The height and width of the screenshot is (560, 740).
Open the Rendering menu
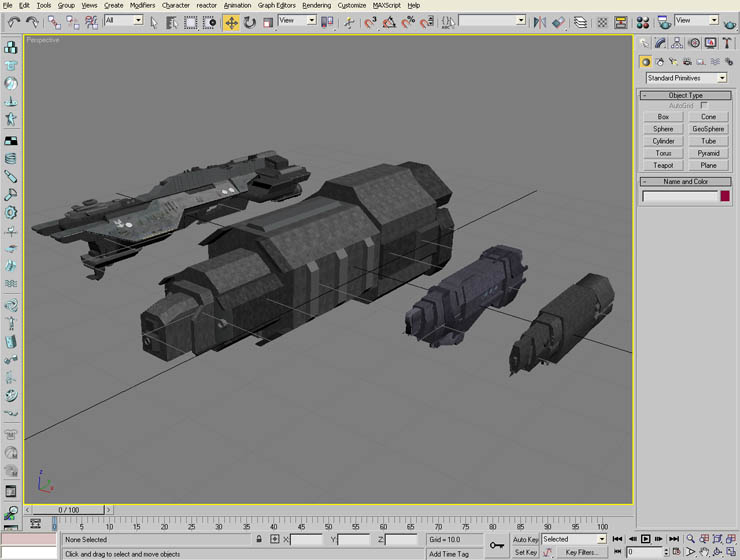coord(316,5)
